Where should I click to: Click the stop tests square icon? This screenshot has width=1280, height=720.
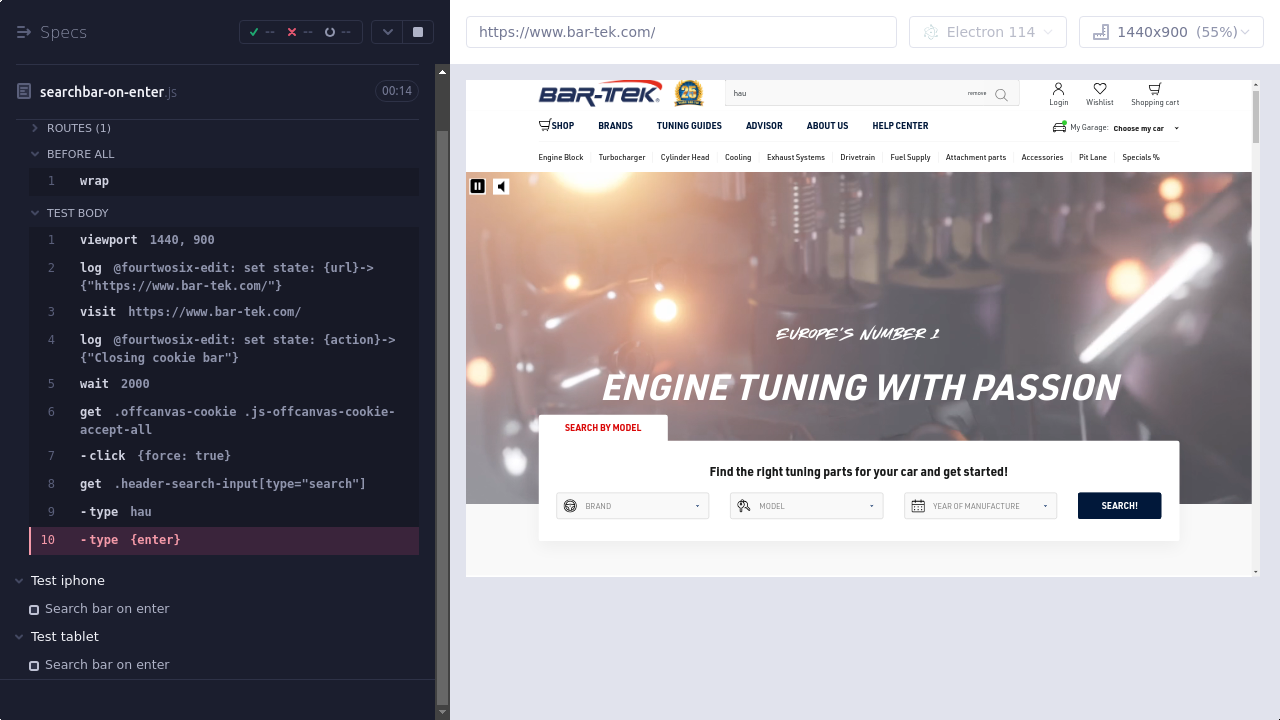pos(417,32)
